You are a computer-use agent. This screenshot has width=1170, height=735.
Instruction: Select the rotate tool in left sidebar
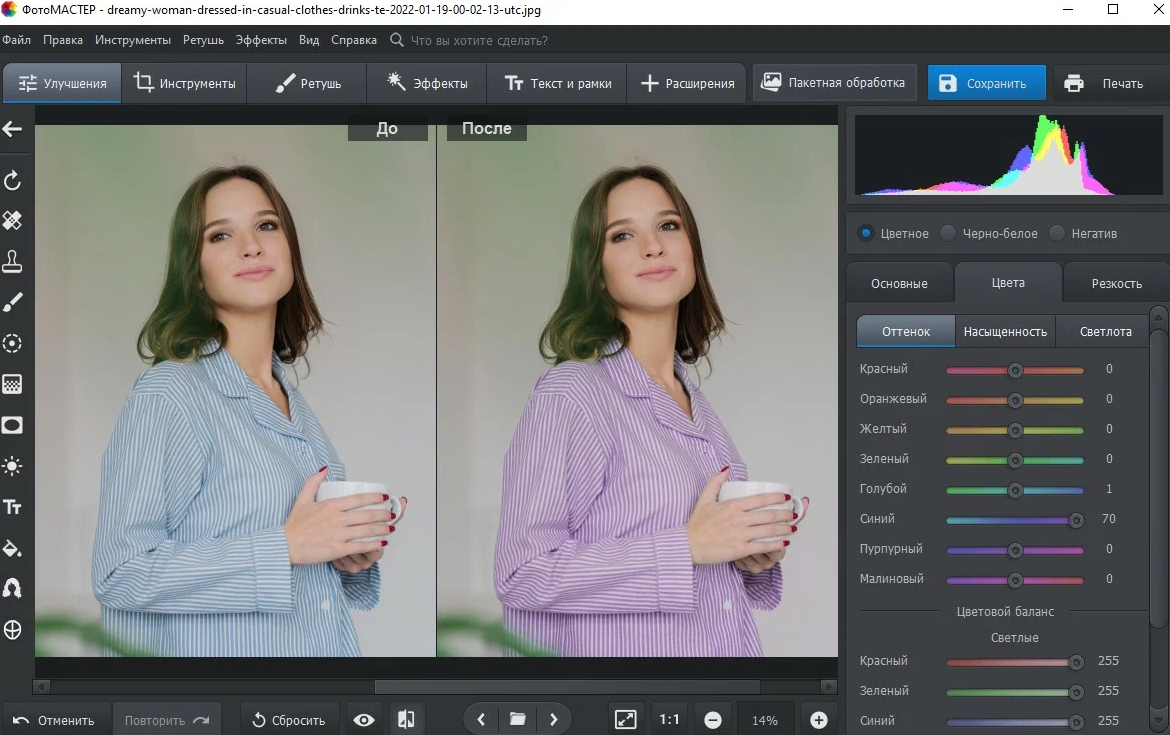coord(12,180)
